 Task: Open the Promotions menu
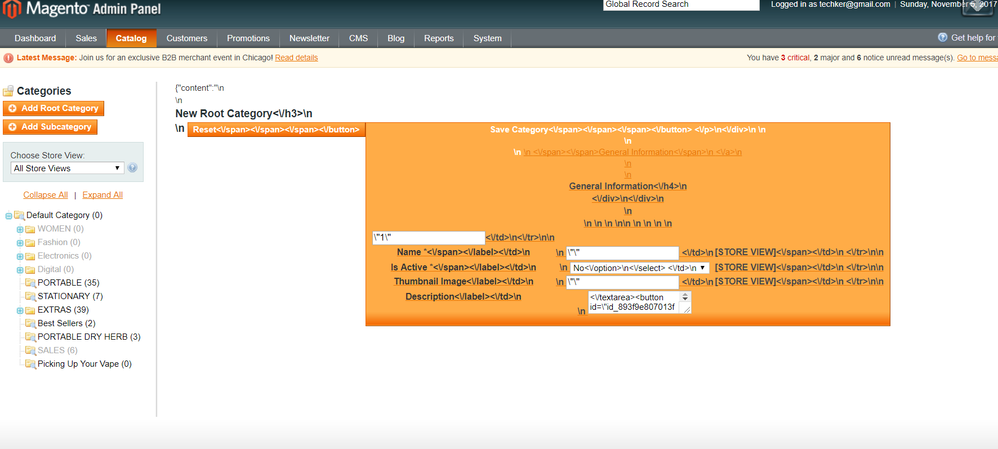[248, 39]
